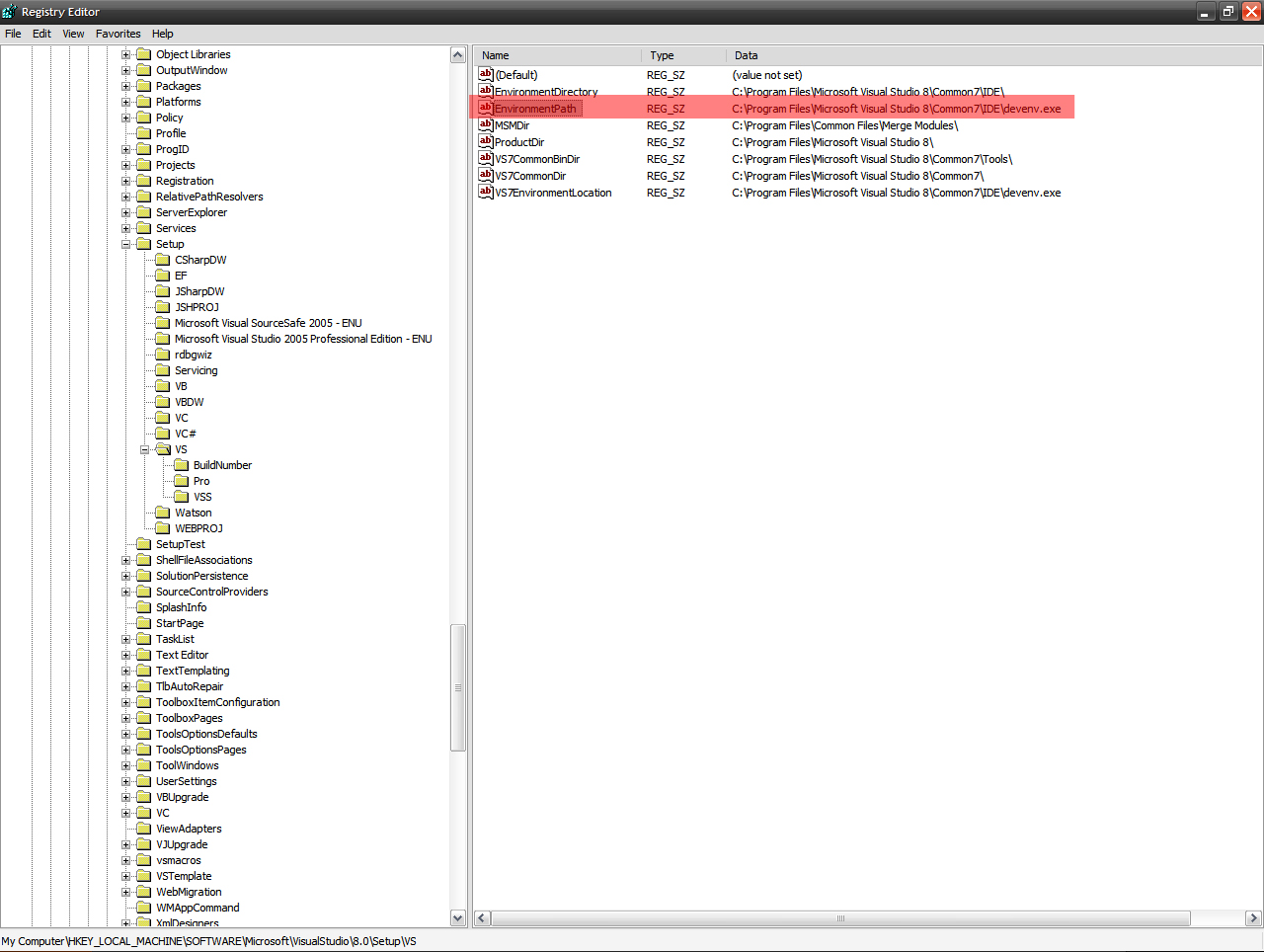Click the SetupTest folder icon
The width and height of the screenshot is (1264, 952).
tap(144, 544)
